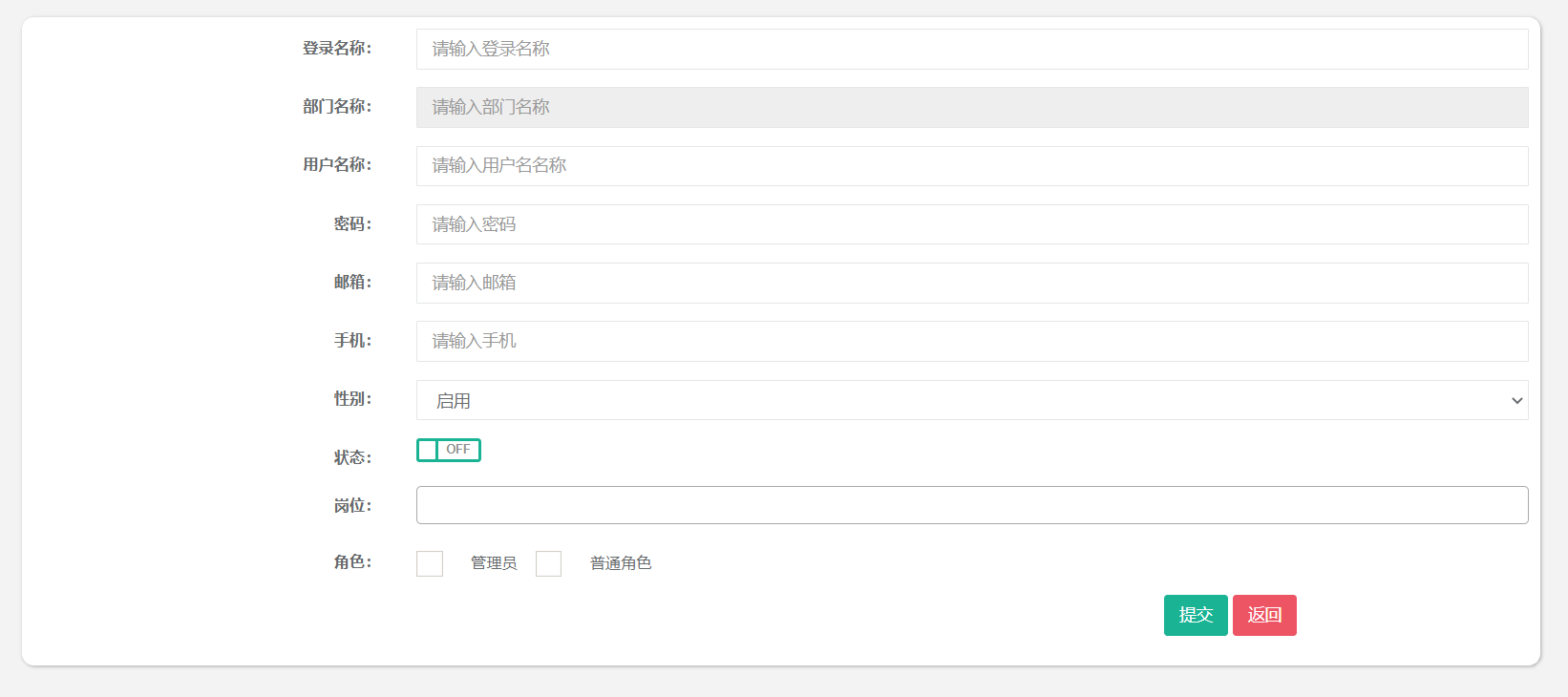Click the 普通角色 checkbox label

tap(621, 563)
